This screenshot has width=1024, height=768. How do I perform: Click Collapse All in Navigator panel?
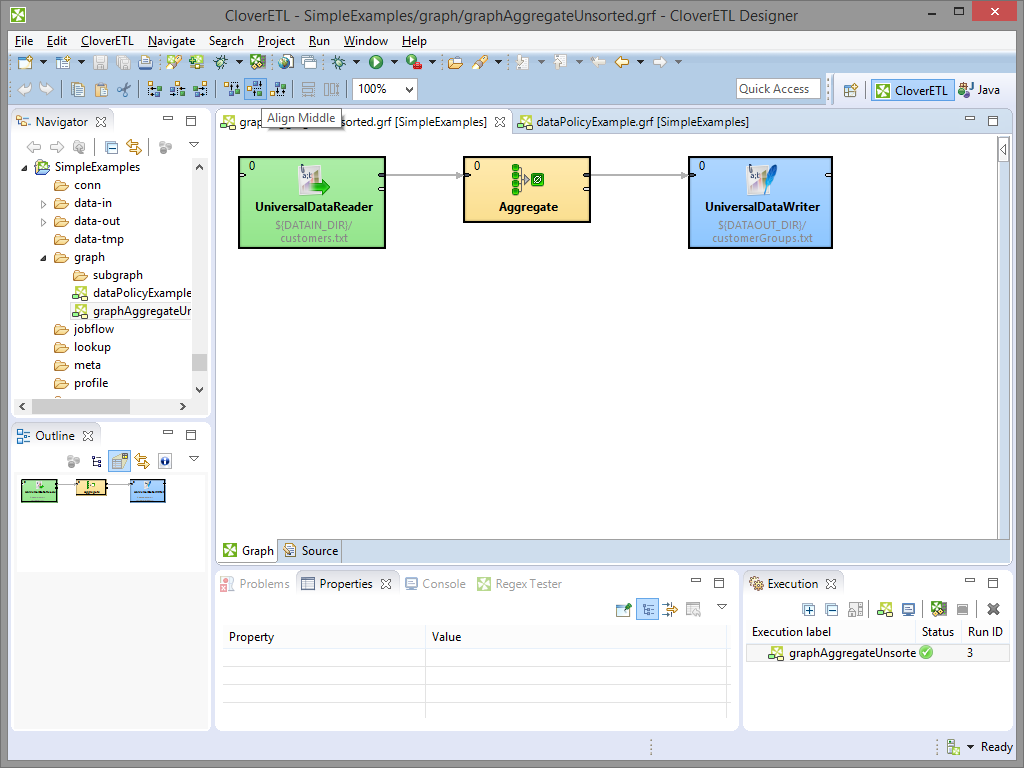point(112,147)
